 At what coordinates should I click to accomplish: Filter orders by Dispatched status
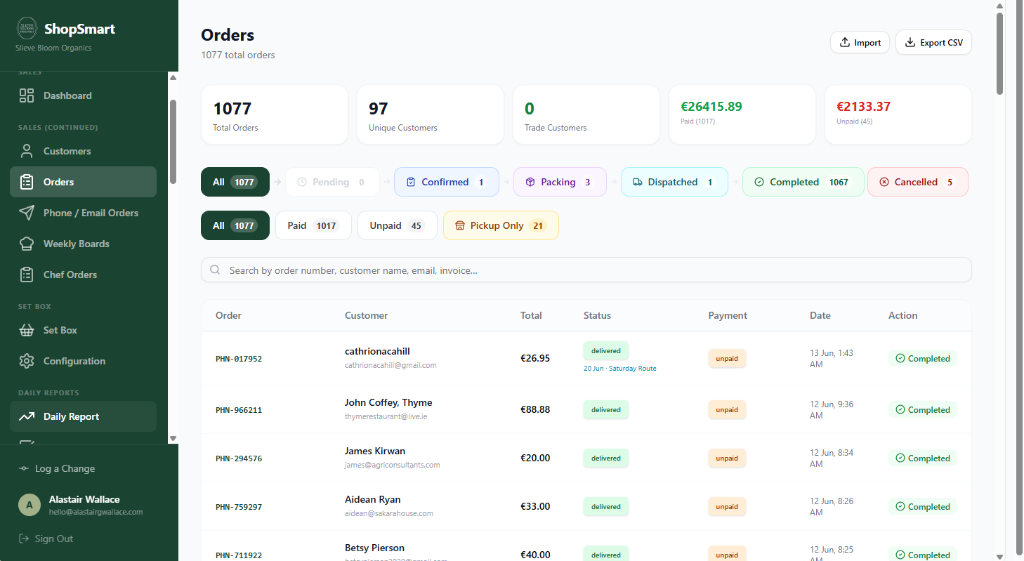(x=674, y=182)
